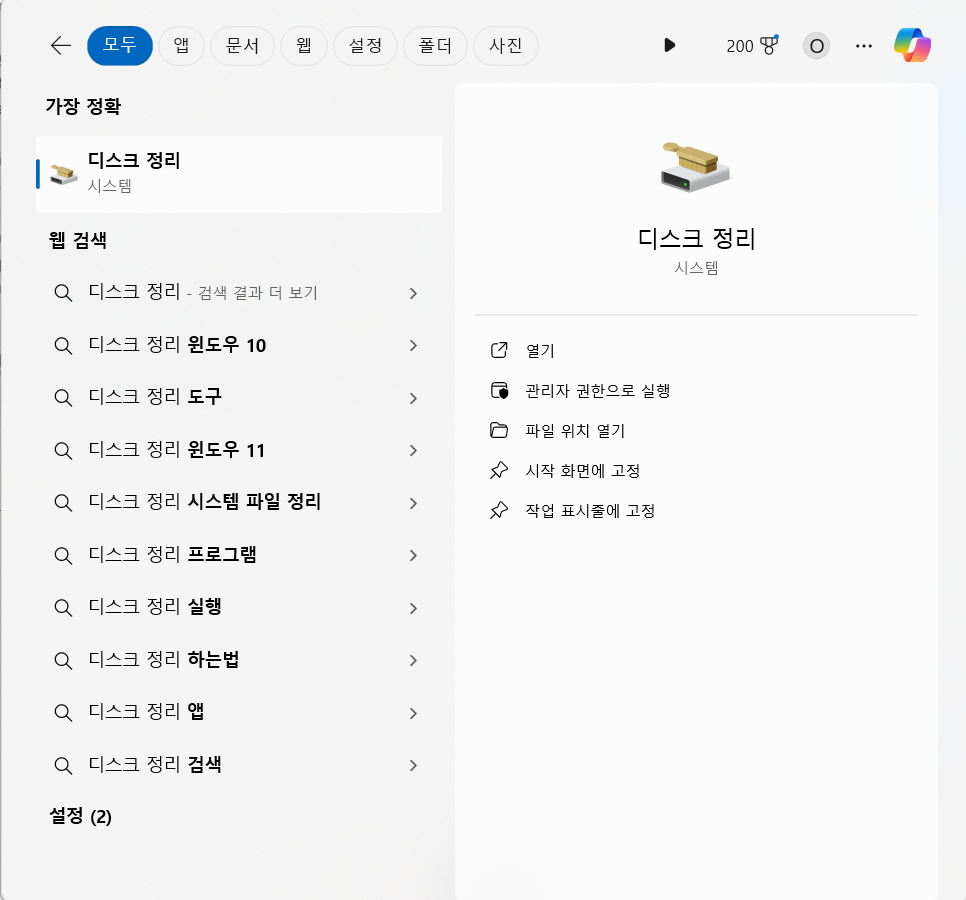The width and height of the screenshot is (966, 900).
Task: Open the user account profile icon
Action: point(815,45)
